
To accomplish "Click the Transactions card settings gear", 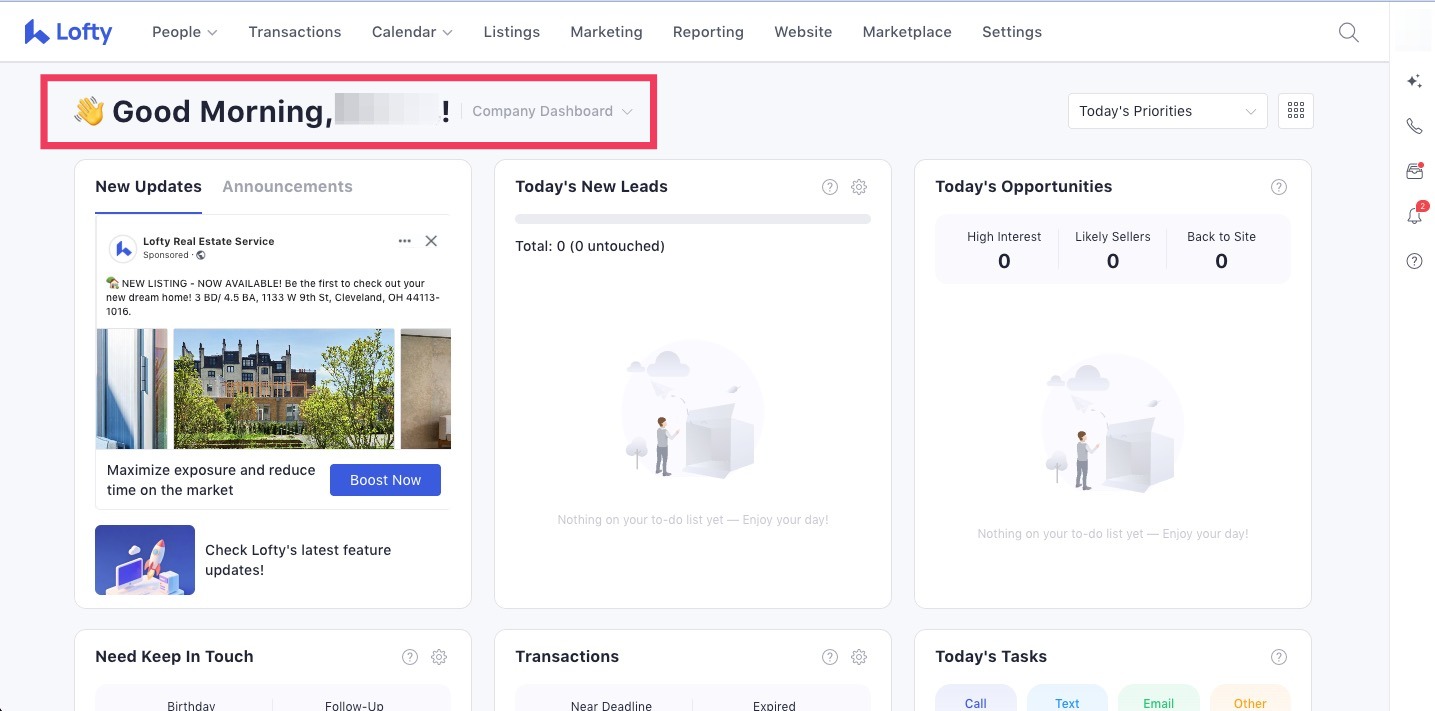I will pos(859,657).
